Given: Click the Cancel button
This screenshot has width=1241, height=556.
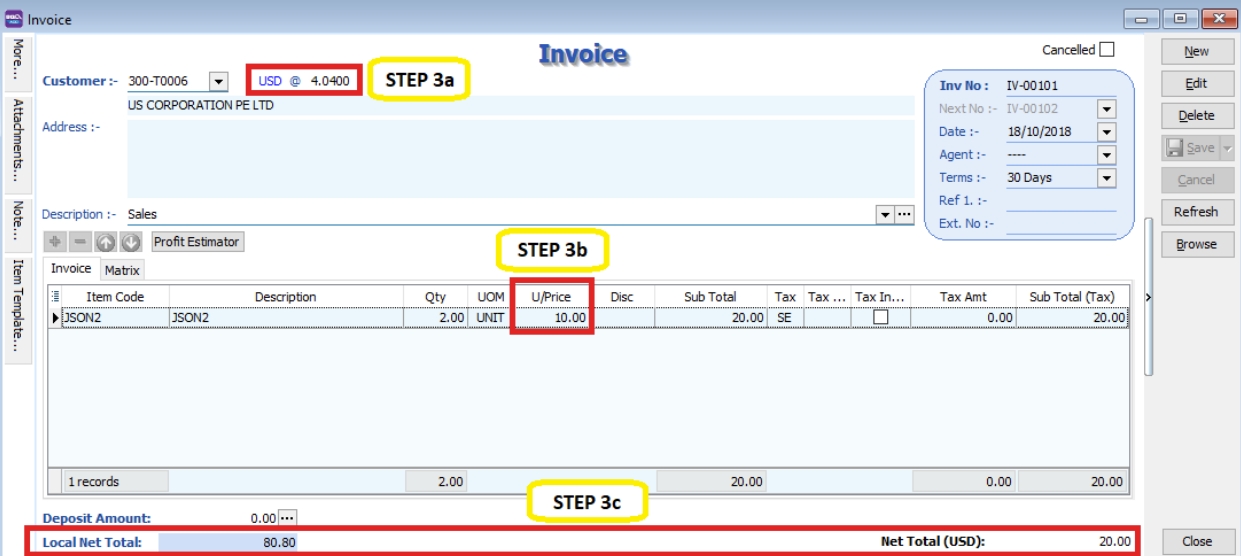Looking at the screenshot, I should click(1196, 179).
